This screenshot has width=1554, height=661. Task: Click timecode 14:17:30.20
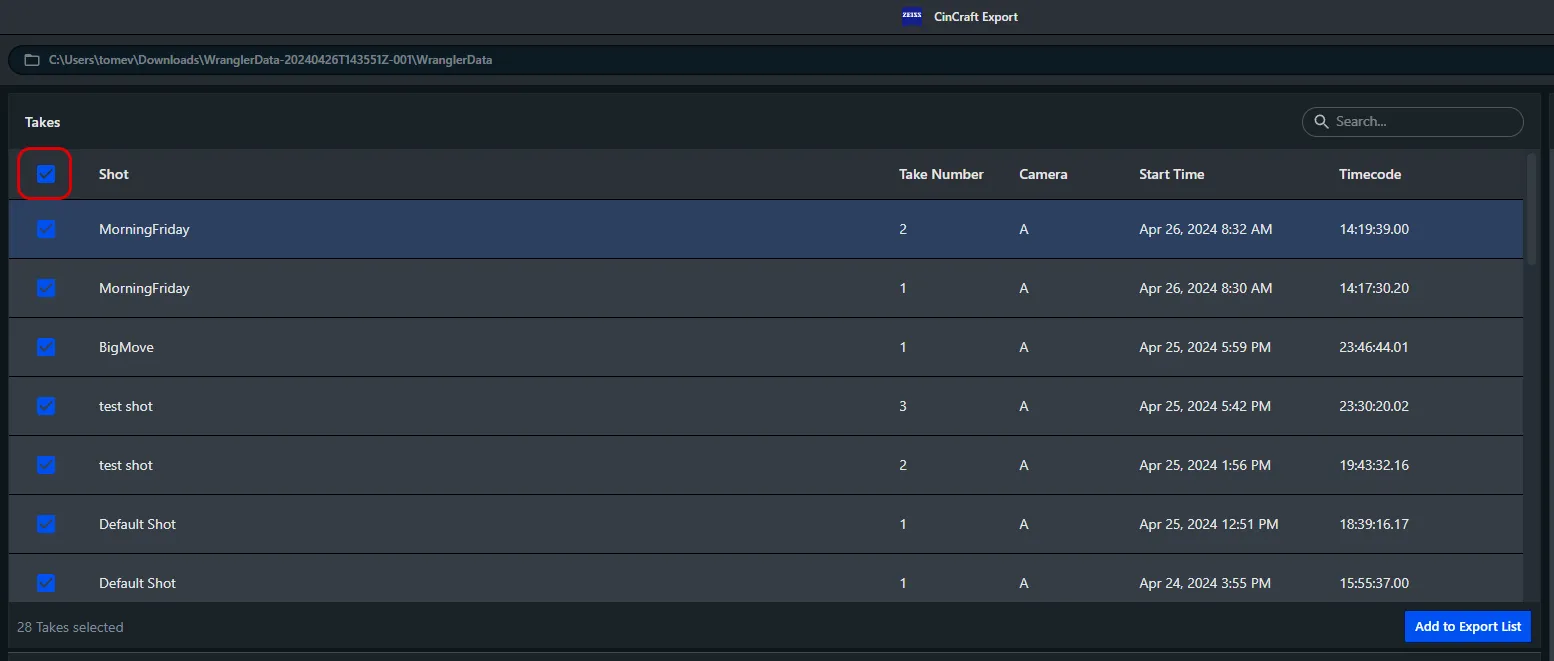click(x=1374, y=288)
